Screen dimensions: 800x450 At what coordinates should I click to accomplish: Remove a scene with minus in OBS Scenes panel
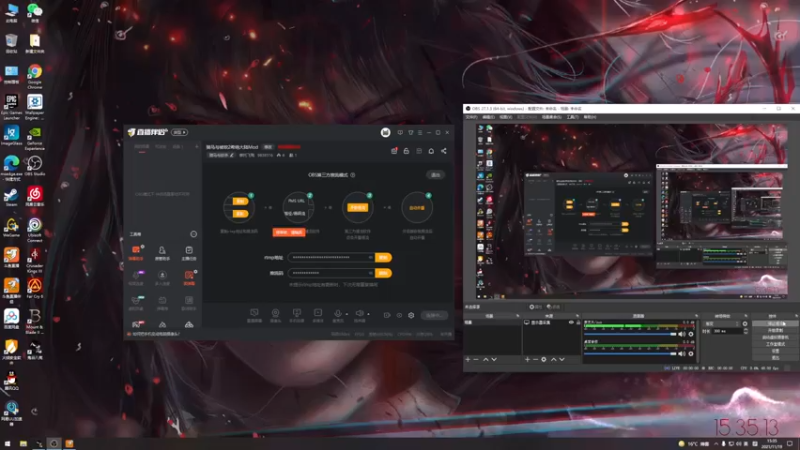tap(477, 360)
